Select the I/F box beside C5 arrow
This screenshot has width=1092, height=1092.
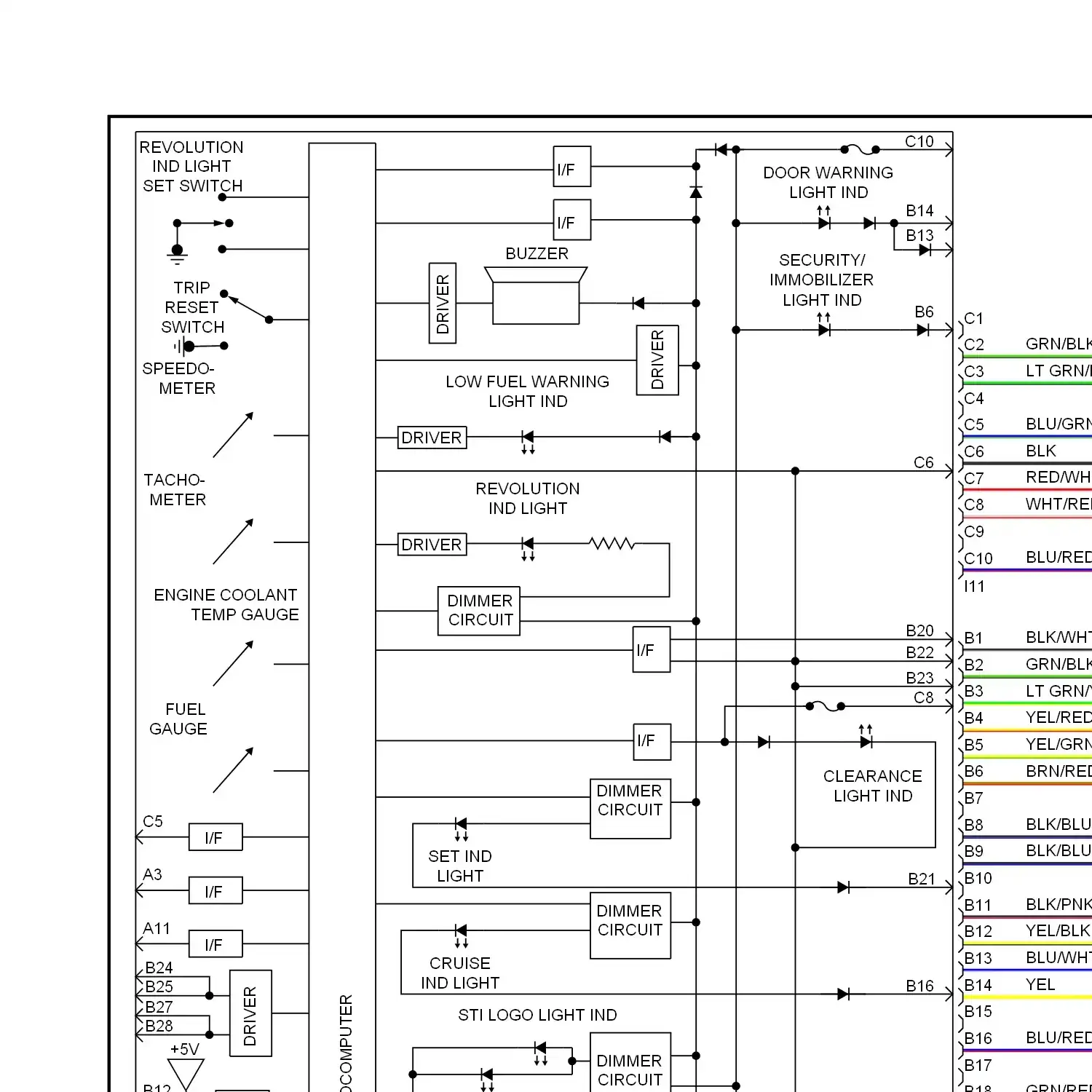coord(215,837)
